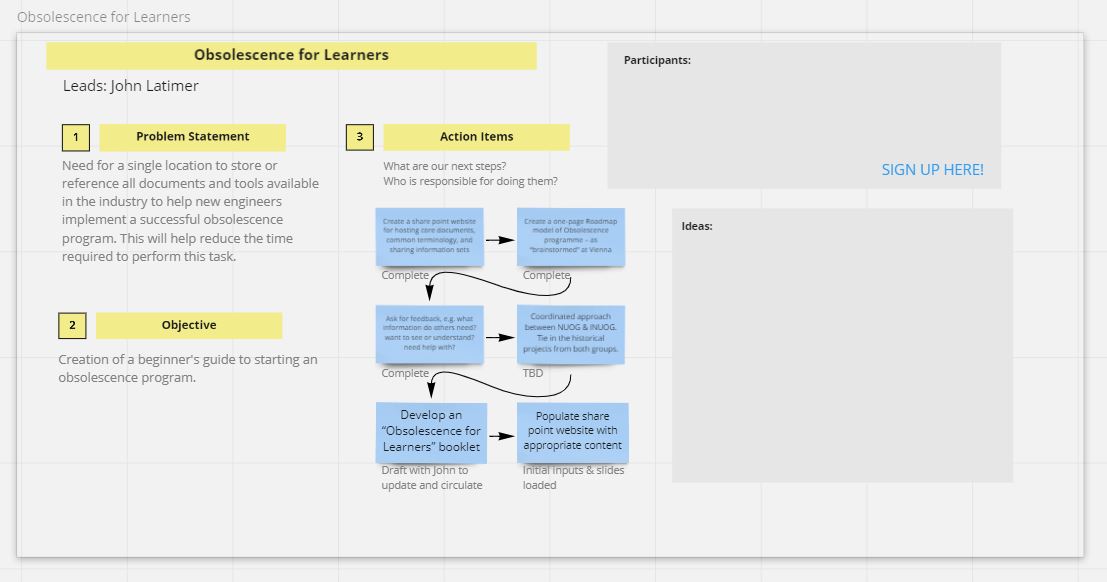Select the number 2 yellow box
This screenshot has width=1107, height=582.
72,326
